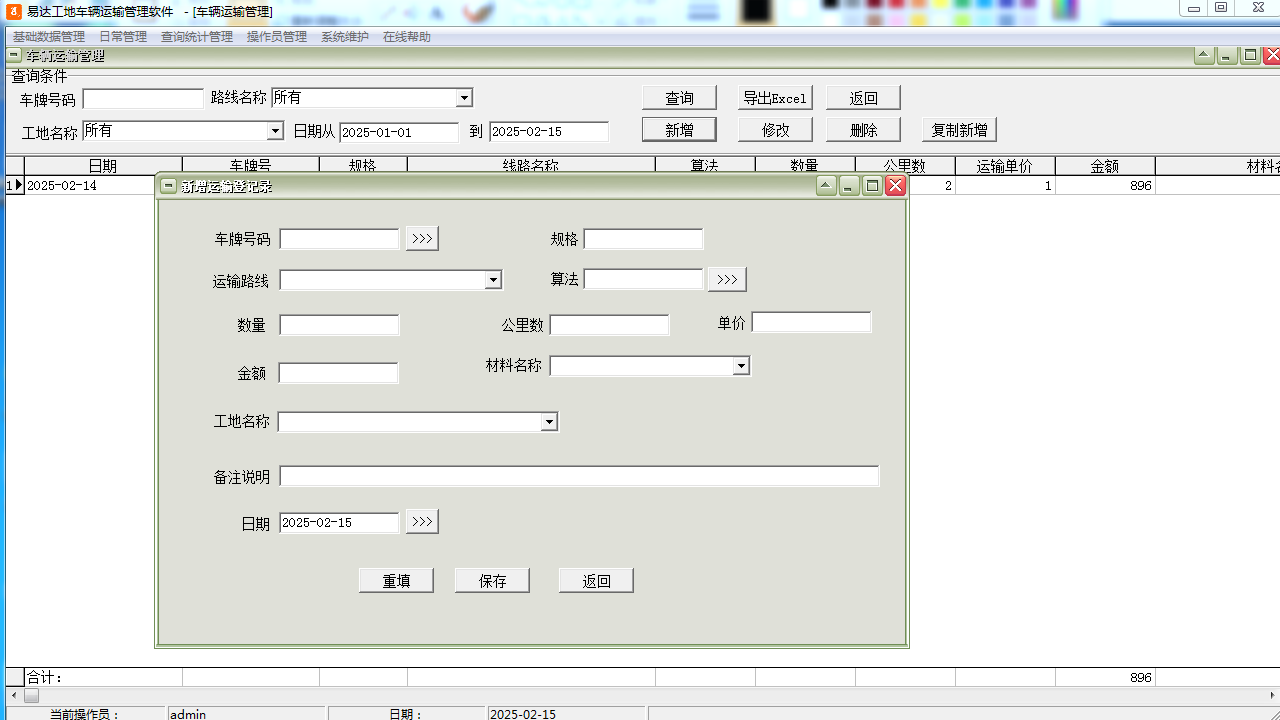Click the 导出Excel button
Screen dimensions: 1280x720
tap(775, 98)
